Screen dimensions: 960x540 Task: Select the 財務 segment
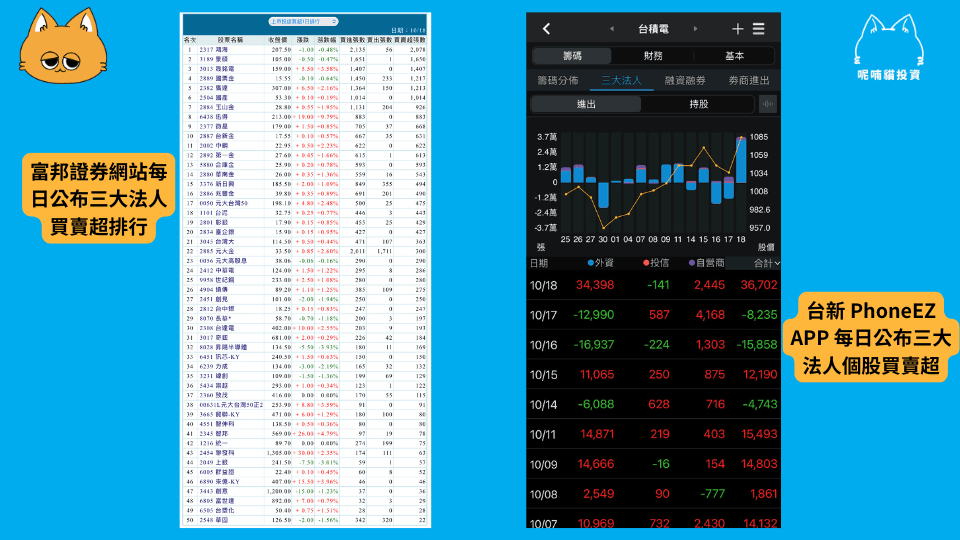coord(653,56)
